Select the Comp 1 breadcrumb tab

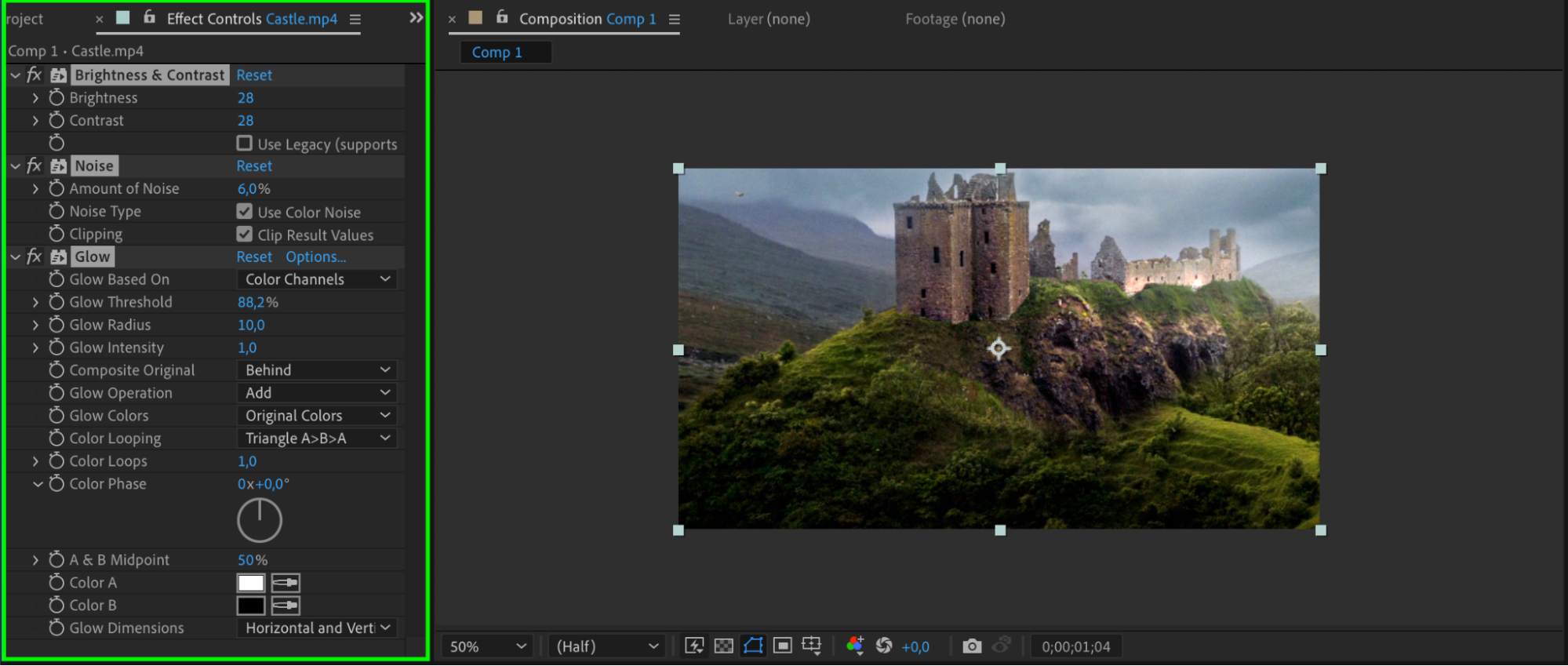click(x=497, y=53)
